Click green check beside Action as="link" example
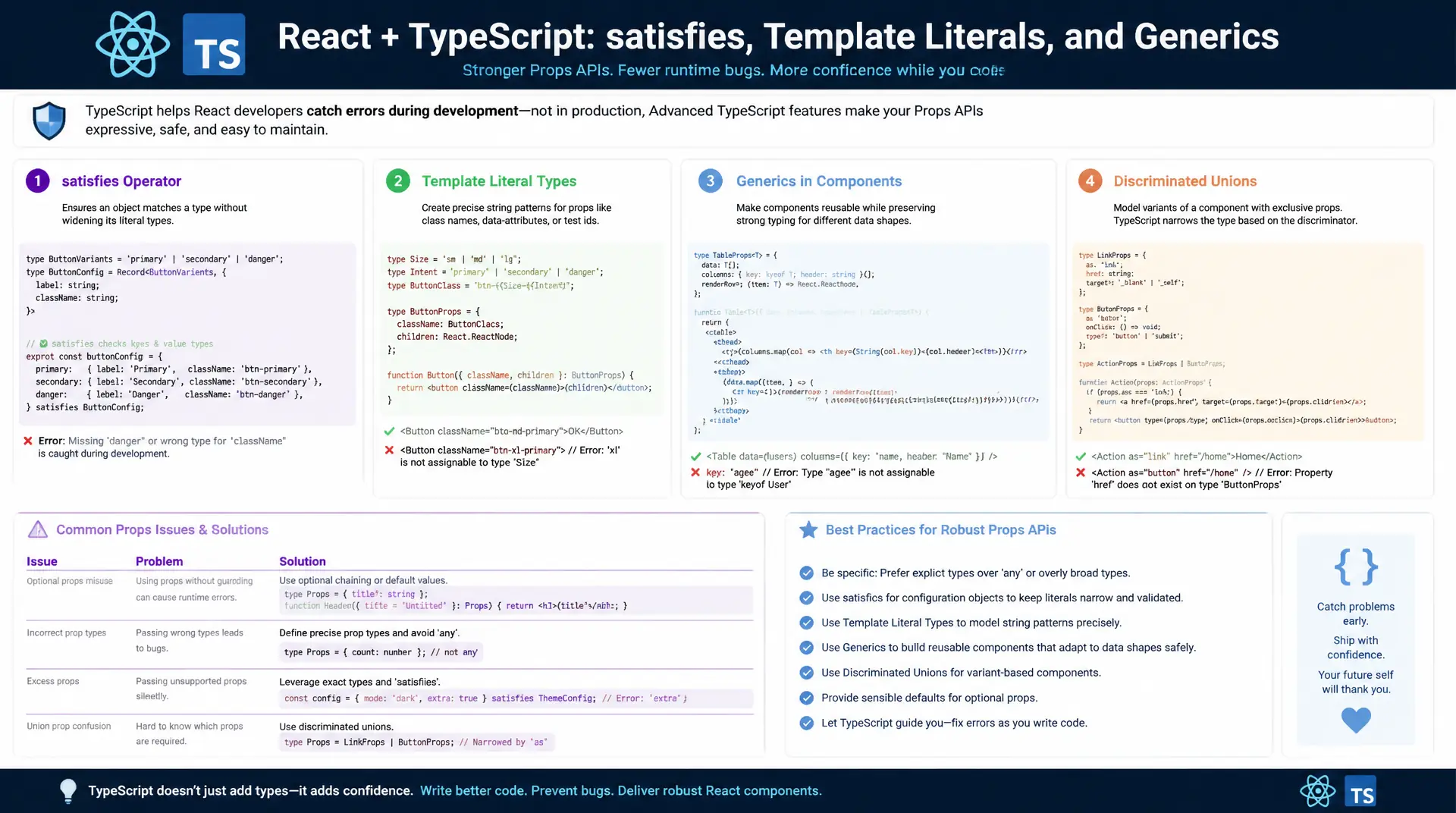Viewport: 1456px width, 813px height. click(x=1081, y=457)
